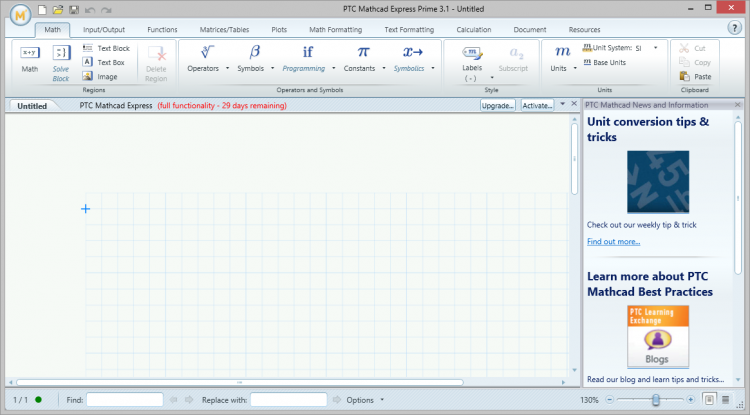Viewport: 750px width, 415px height.
Task: Insert a Math region
Action: [30, 58]
